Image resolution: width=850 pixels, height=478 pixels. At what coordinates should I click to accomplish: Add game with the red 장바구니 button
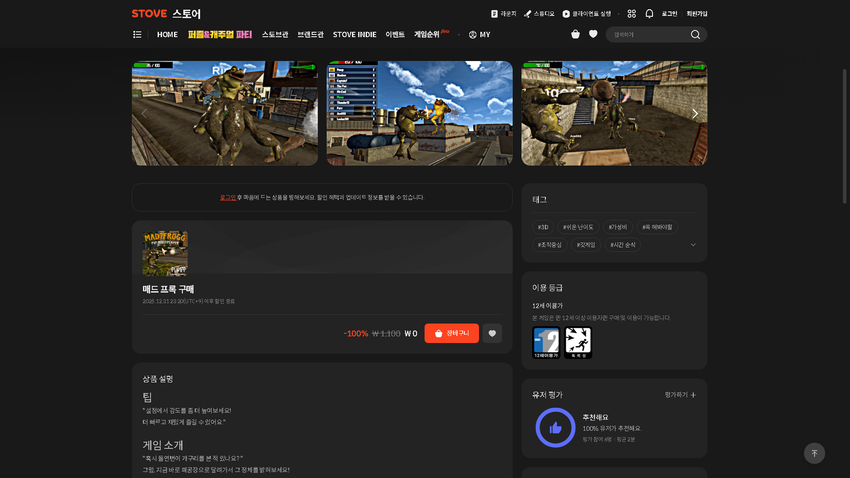click(x=452, y=333)
